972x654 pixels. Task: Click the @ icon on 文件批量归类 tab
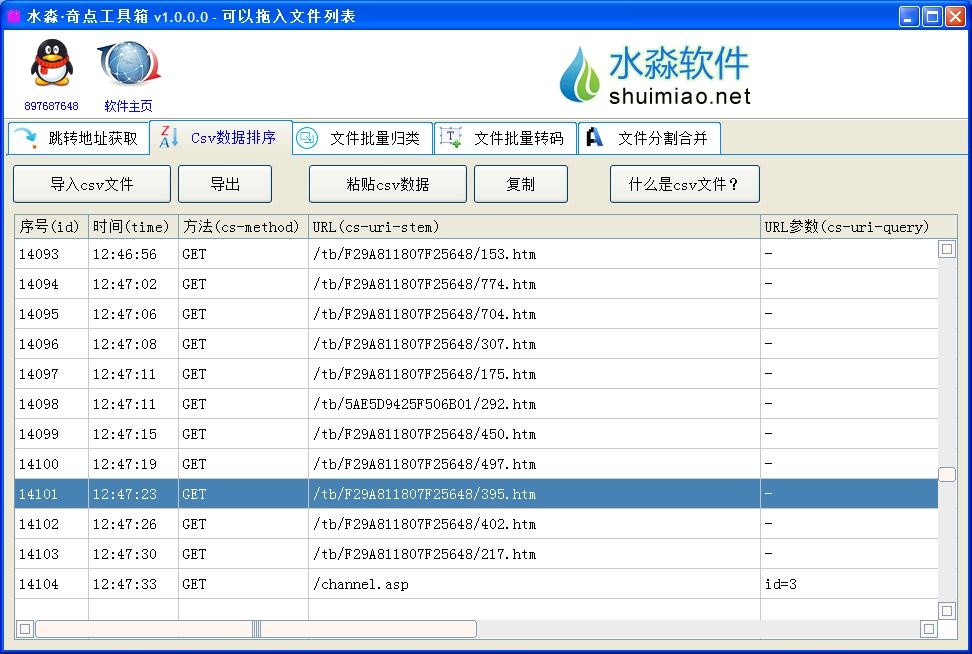click(309, 138)
